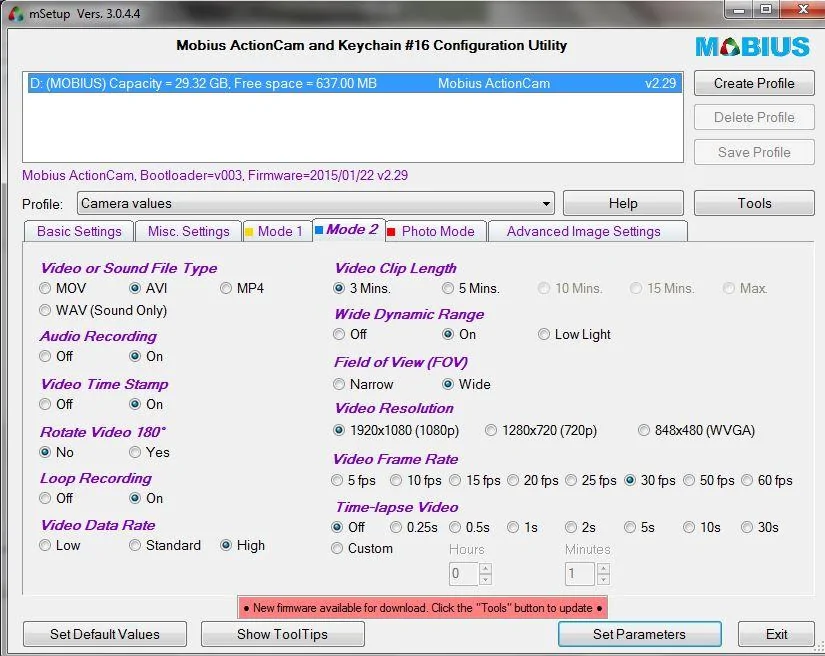The width and height of the screenshot is (825, 656).
Task: Set time-lapse interval to 5s
Action: (x=640, y=527)
